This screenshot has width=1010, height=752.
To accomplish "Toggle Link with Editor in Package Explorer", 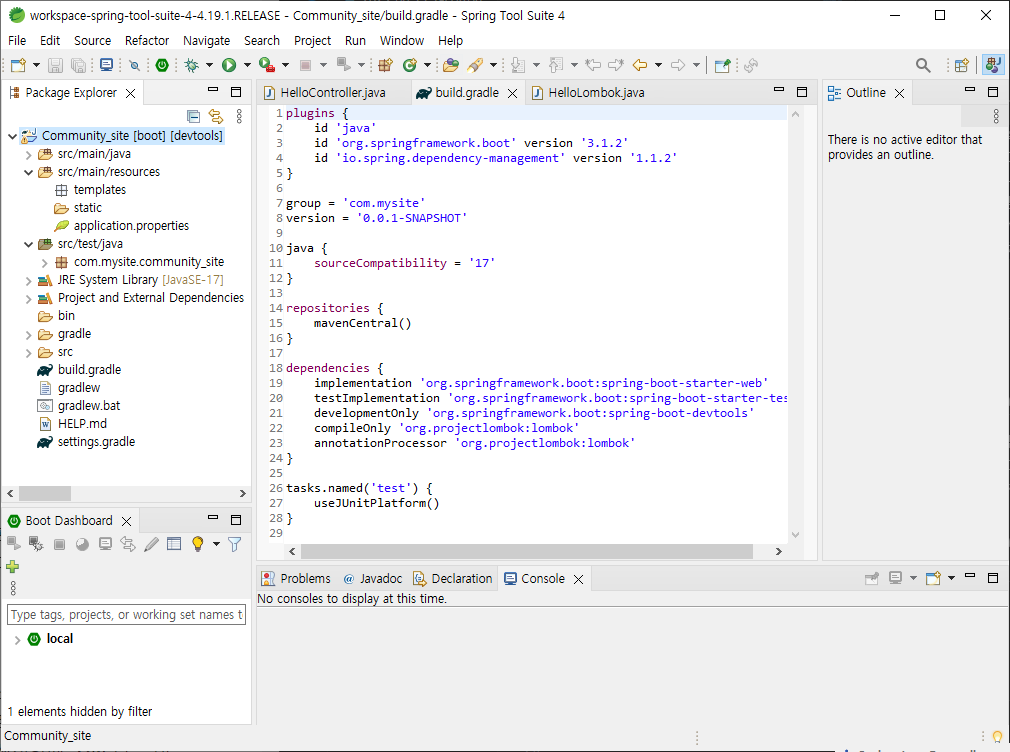I will (216, 116).
